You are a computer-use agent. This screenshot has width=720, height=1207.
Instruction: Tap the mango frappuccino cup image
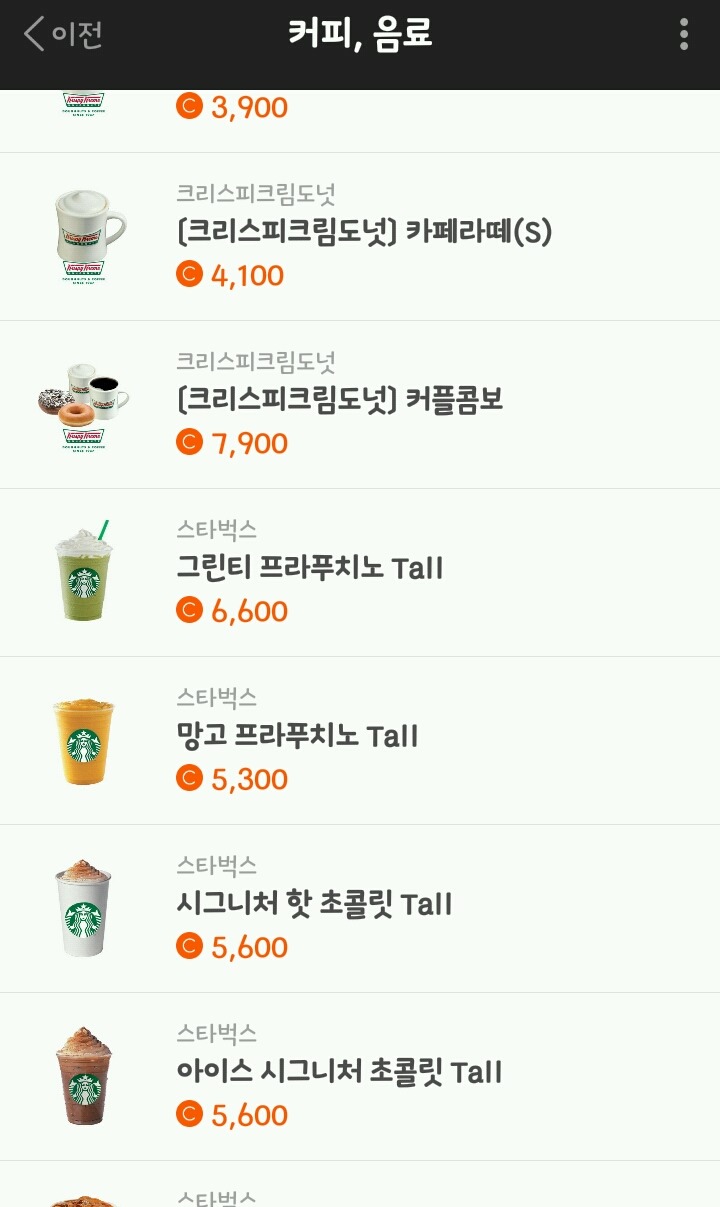[x=84, y=740]
